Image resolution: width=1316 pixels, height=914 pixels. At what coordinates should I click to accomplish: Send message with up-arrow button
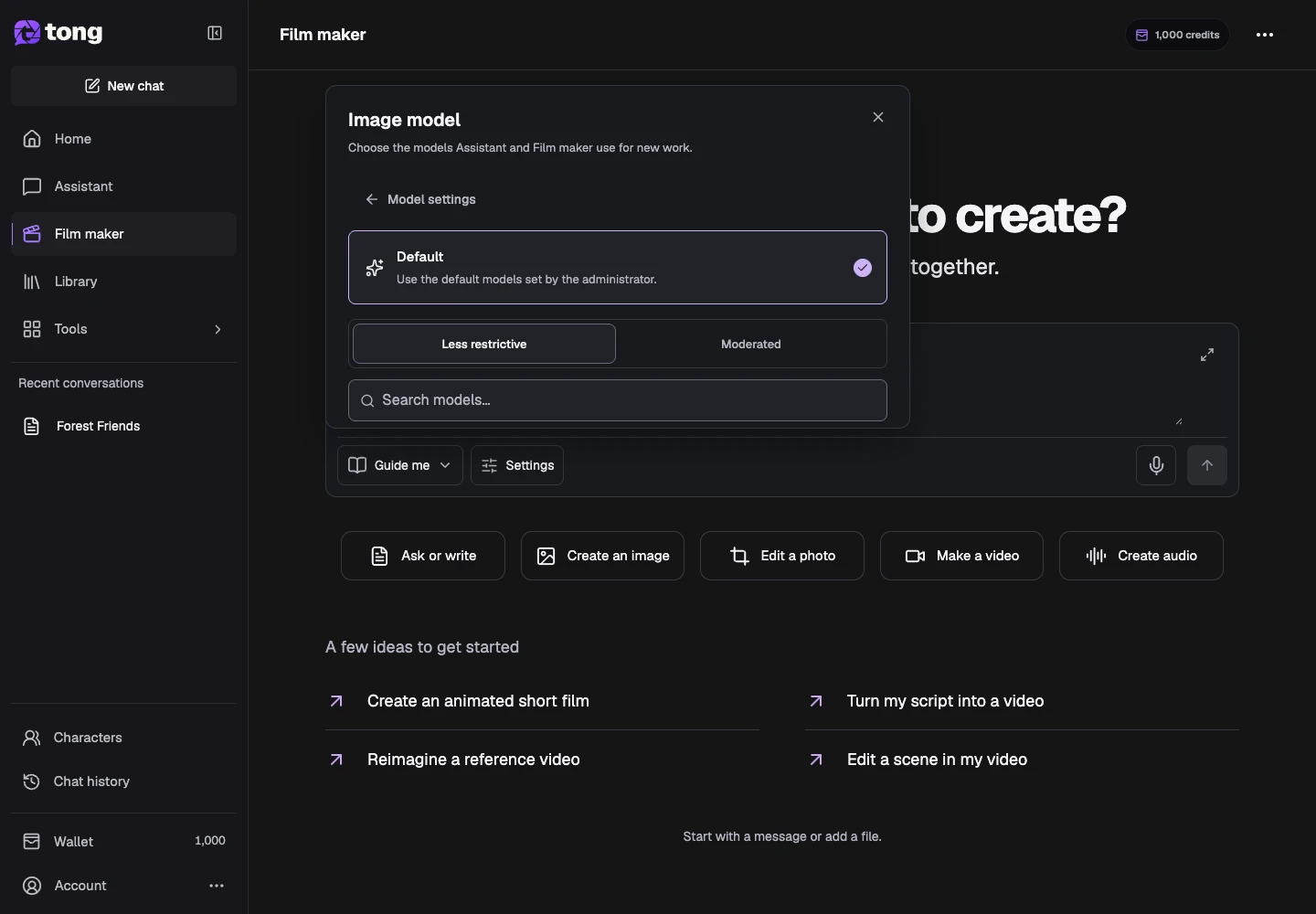(1207, 465)
